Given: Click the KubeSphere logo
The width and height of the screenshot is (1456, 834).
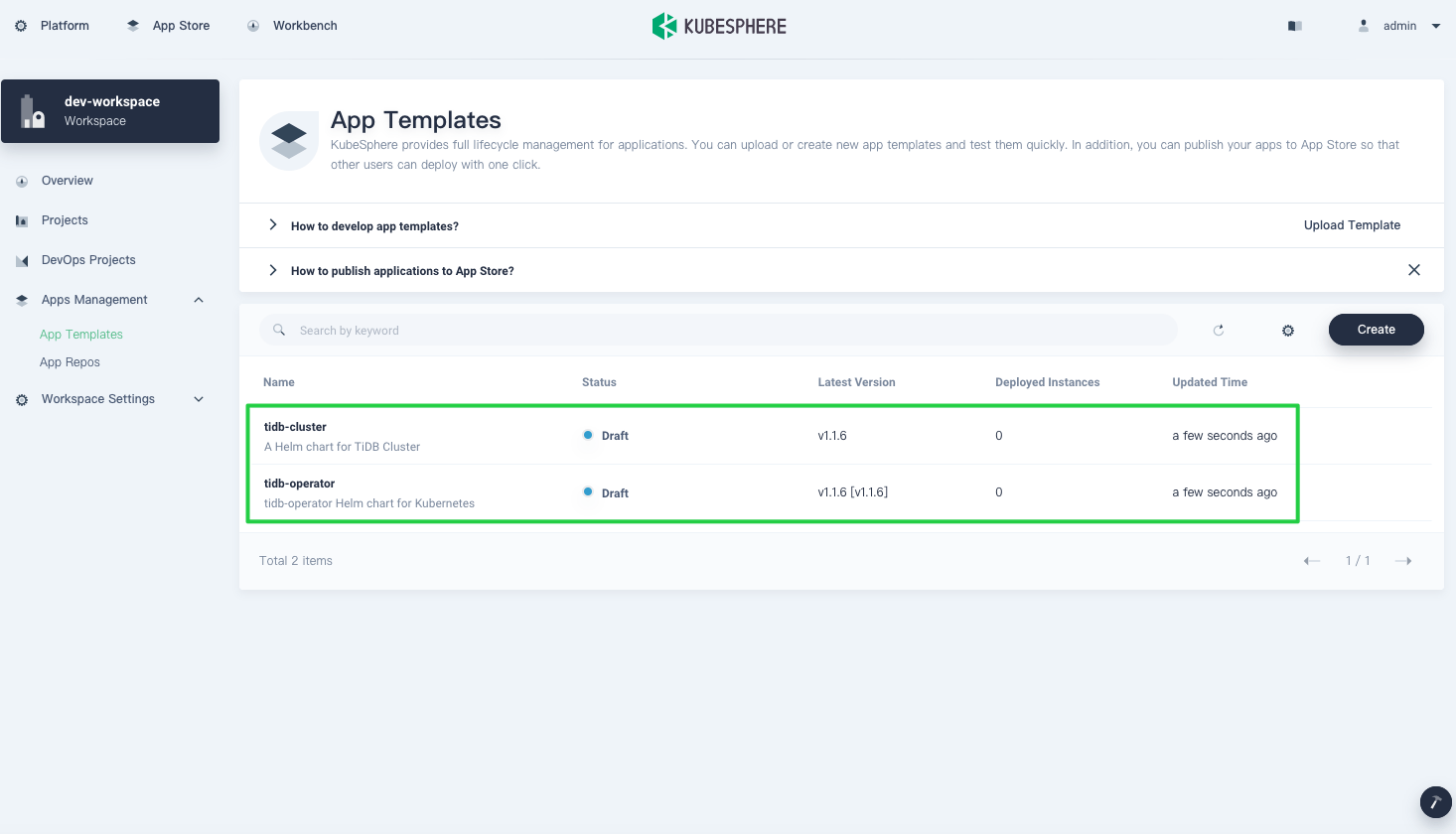Looking at the screenshot, I should (719, 26).
